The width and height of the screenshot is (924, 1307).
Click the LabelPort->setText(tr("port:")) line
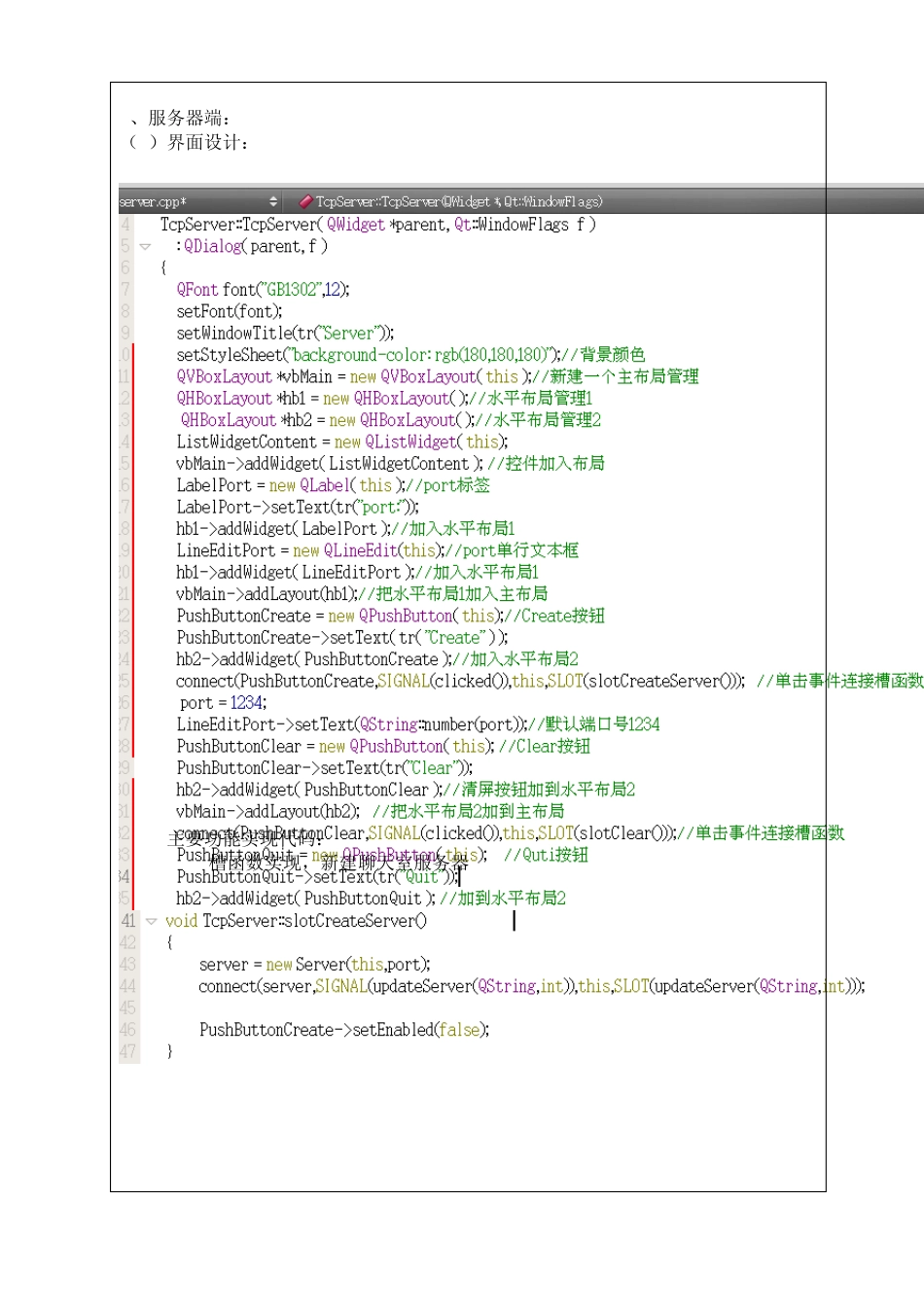tap(297, 508)
